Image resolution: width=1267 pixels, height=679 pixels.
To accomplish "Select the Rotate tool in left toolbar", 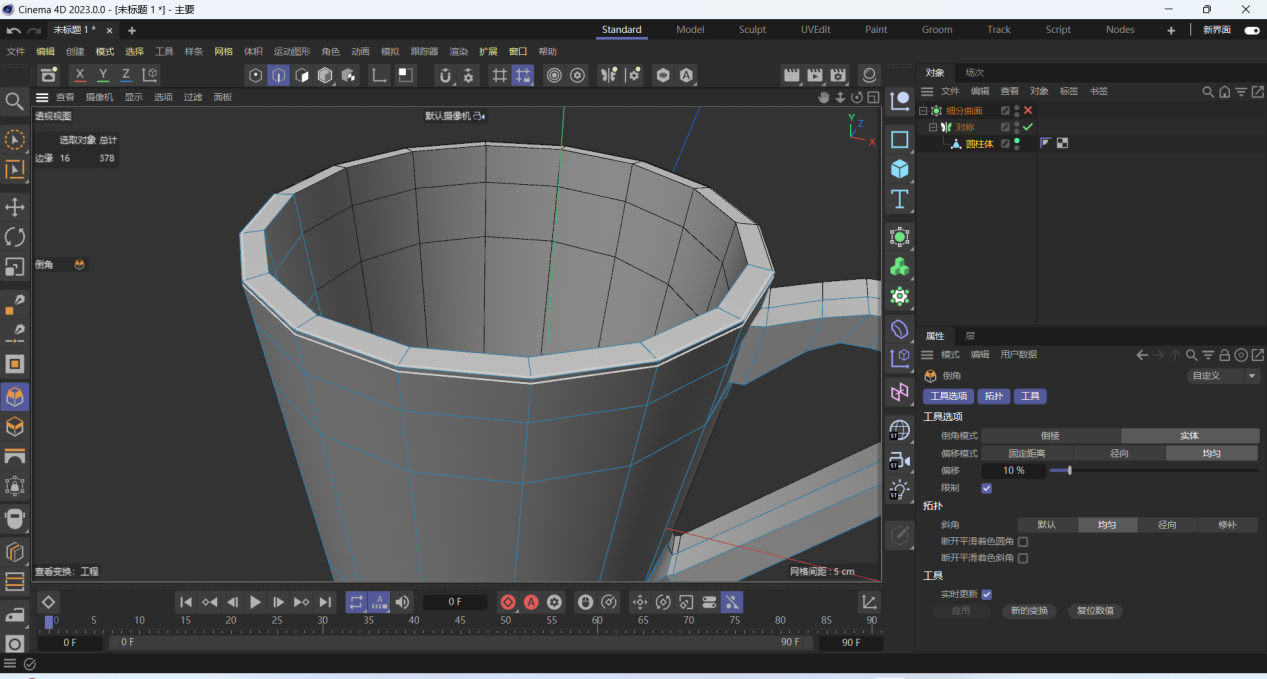I will tap(15, 237).
